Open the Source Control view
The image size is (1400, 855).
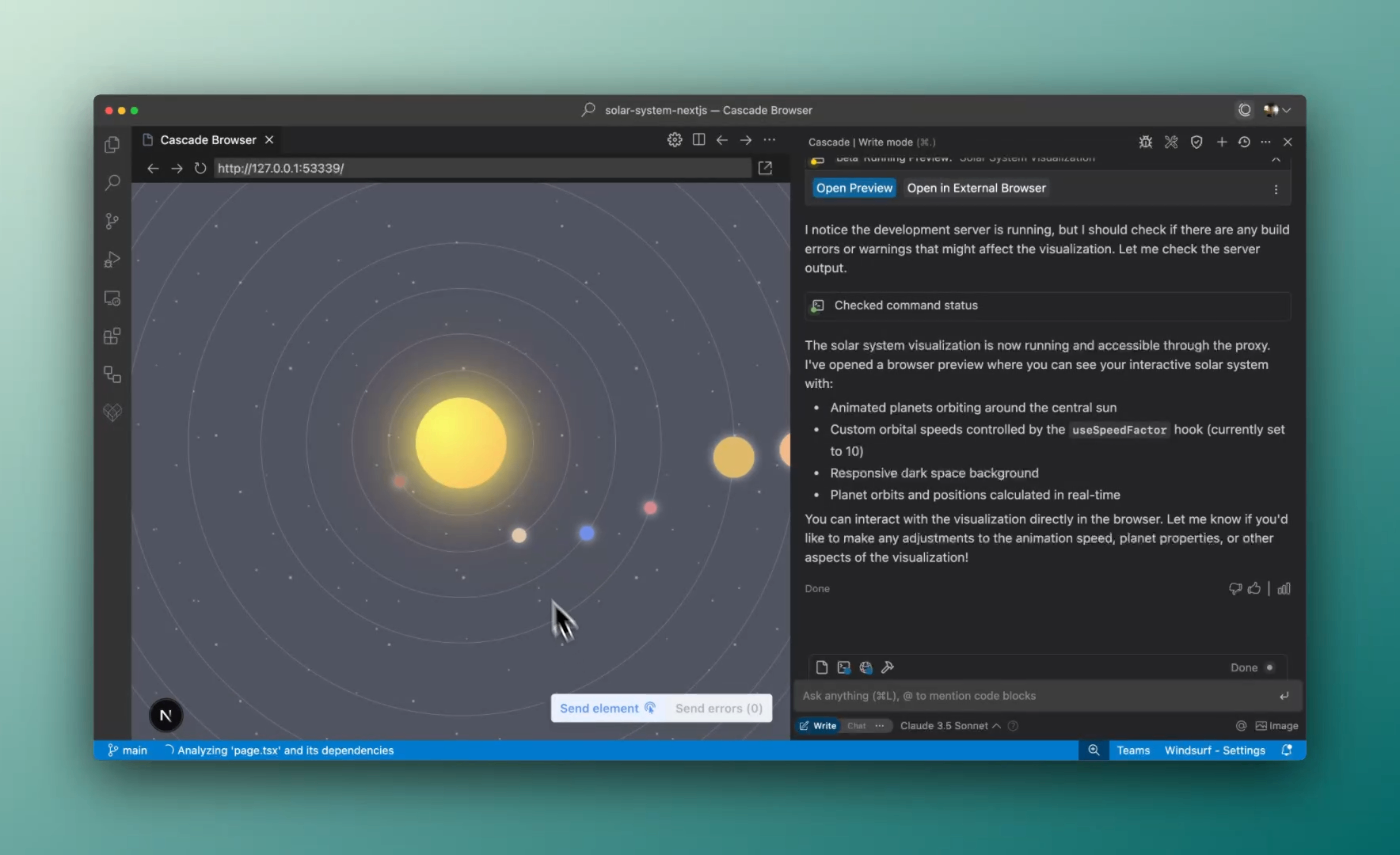coord(112,221)
